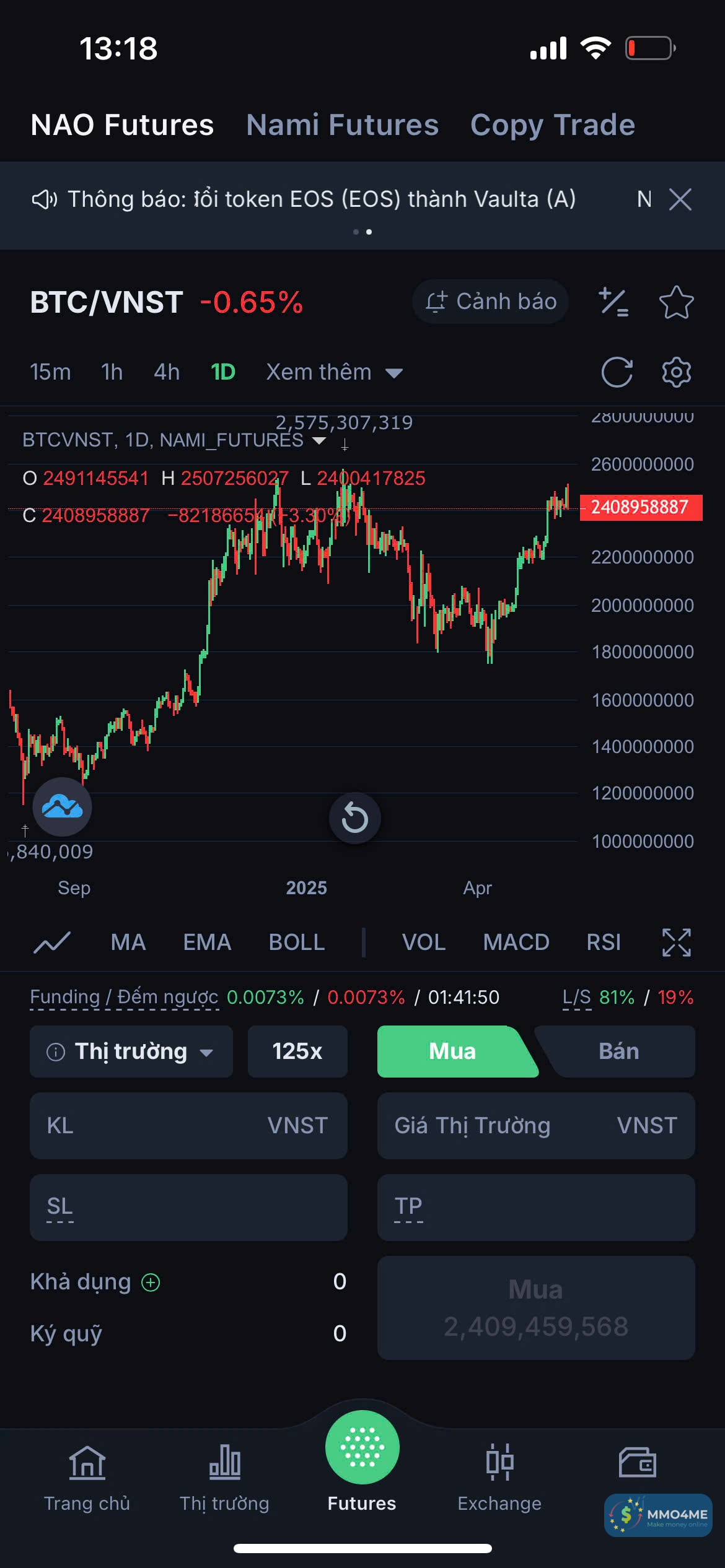Open the profit calculator icon
The height and width of the screenshot is (1568, 725).
[613, 302]
